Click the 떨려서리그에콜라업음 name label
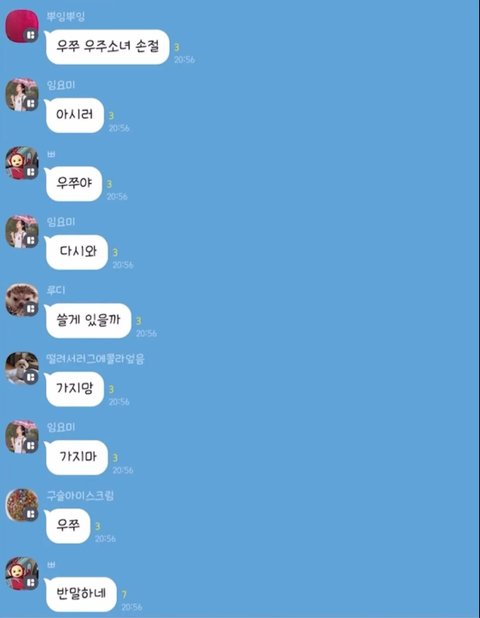480x618 pixels. coord(95,359)
